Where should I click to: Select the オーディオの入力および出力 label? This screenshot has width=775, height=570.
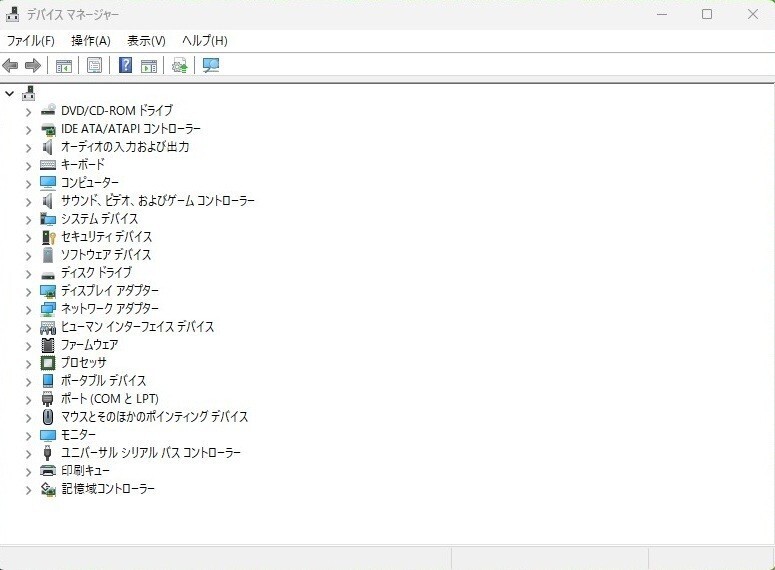(x=125, y=146)
